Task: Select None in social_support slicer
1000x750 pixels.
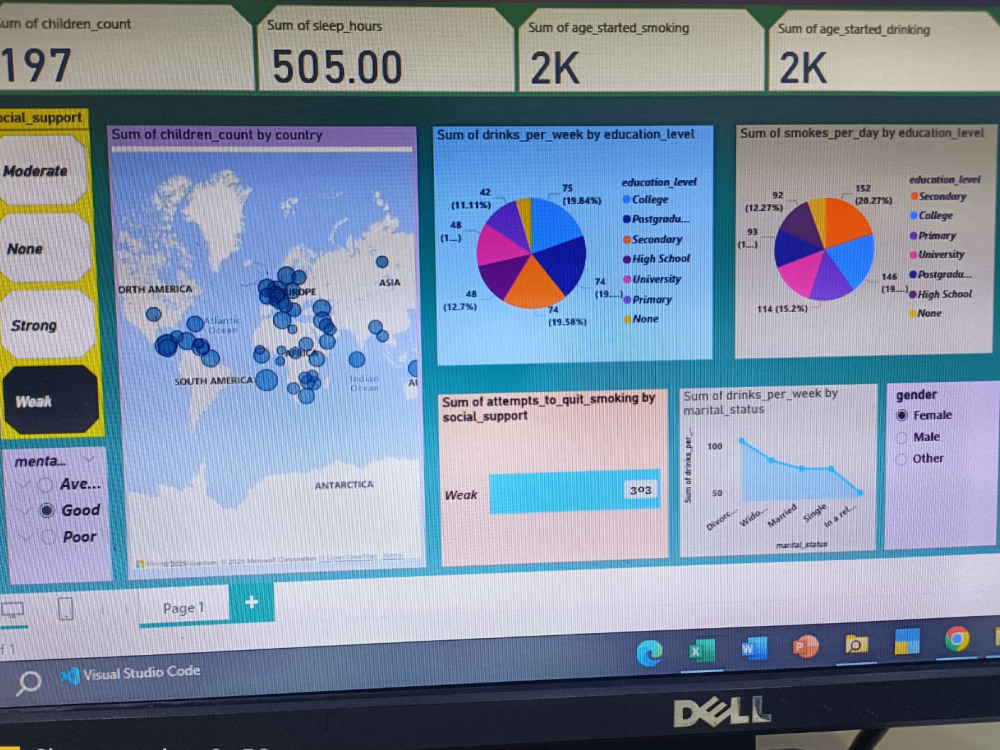Action: [45, 248]
